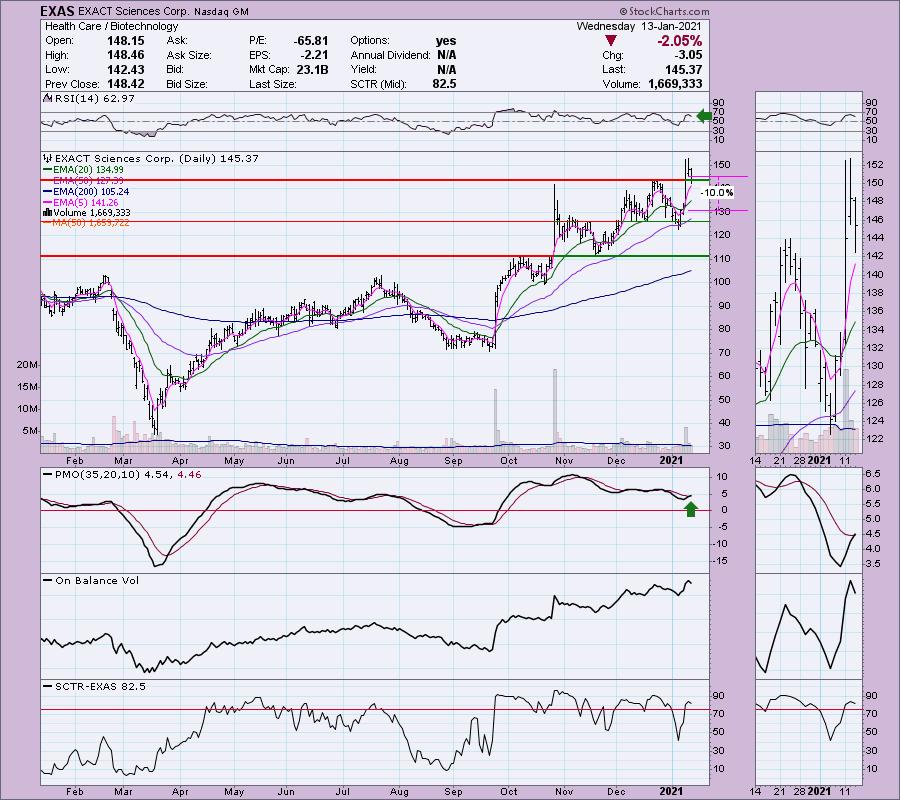Screen dimensions: 900x800
Task: Select the date Wednesday 13-Jan-2021
Action: pos(638,26)
